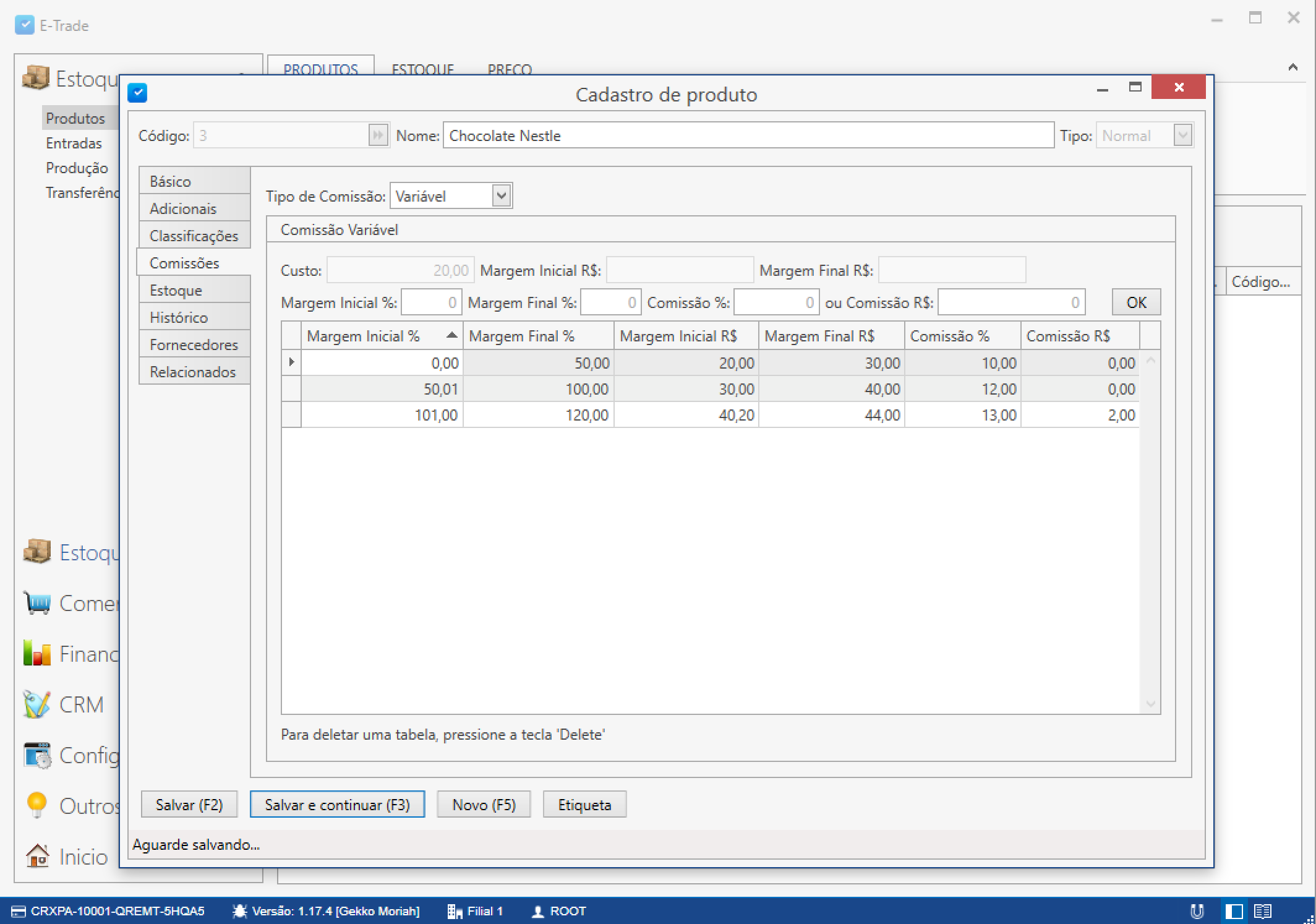
Task: Click the bug icon next to Versão
Action: (239, 911)
